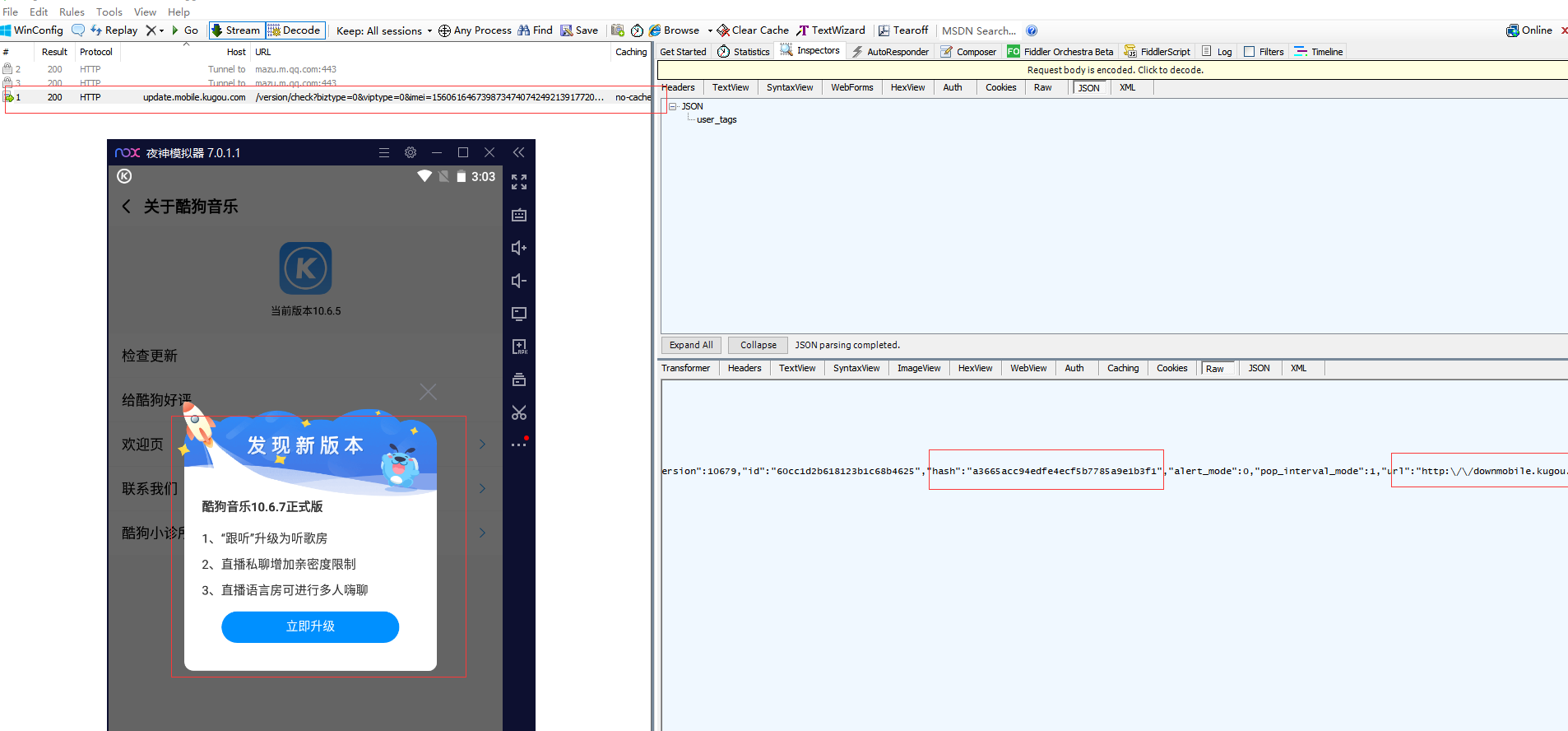Close the update dialog with X
1568x731 pixels.
point(428,392)
